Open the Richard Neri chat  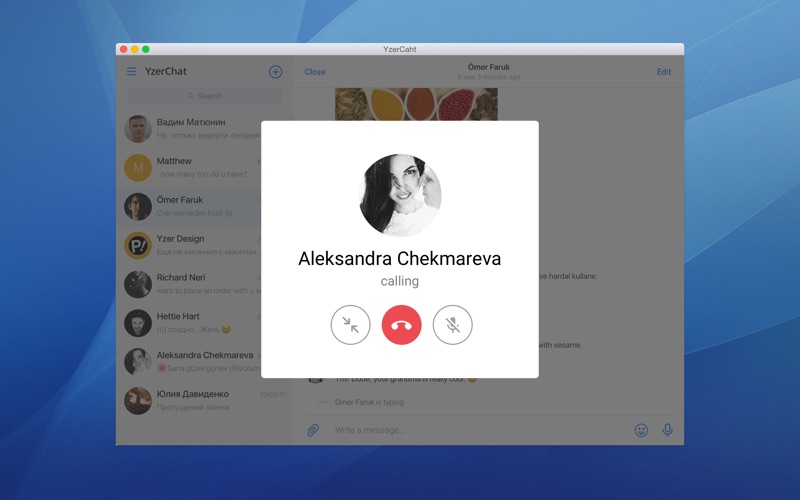pyautogui.click(x=205, y=284)
